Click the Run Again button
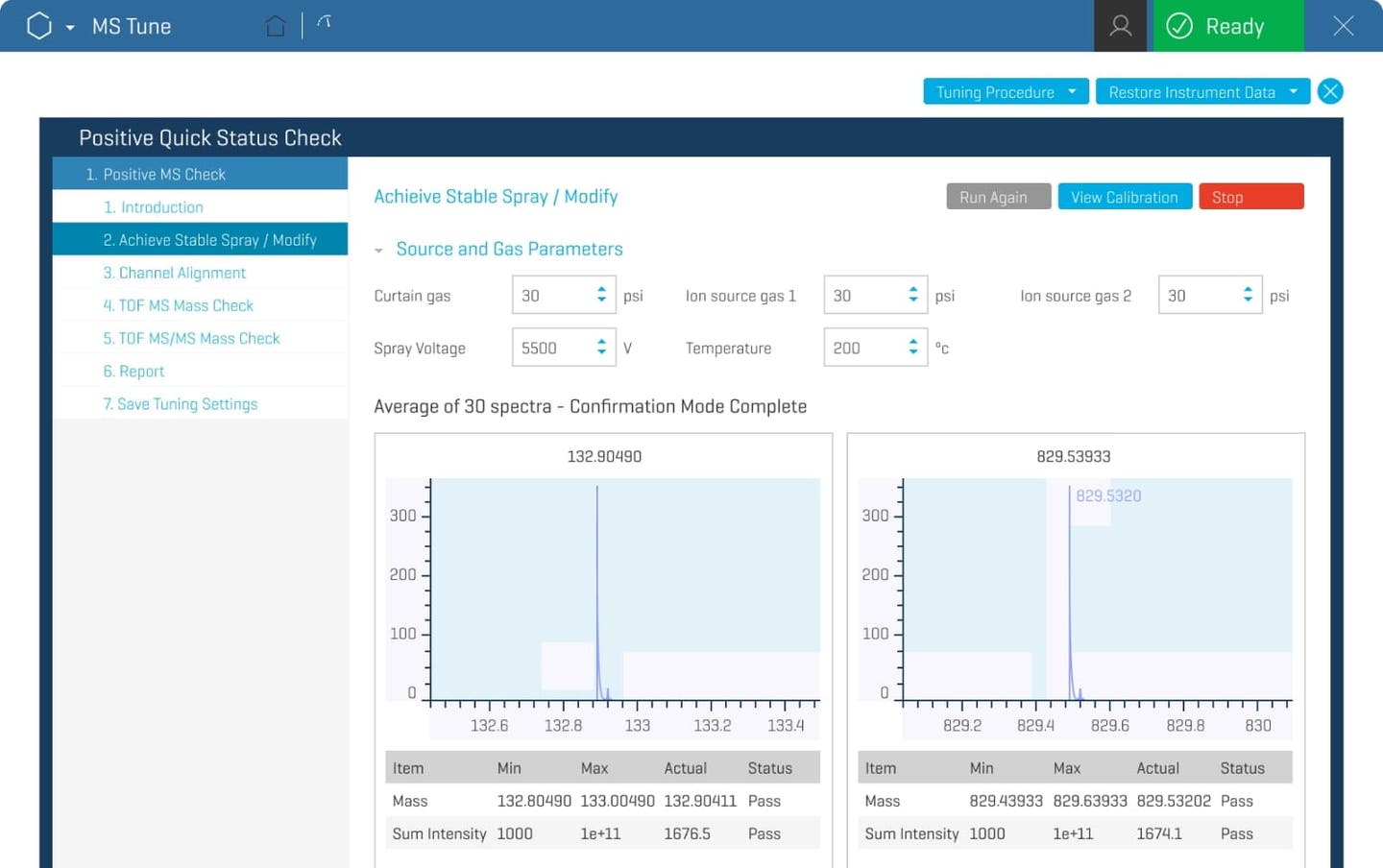The height and width of the screenshot is (868, 1383). (997, 196)
